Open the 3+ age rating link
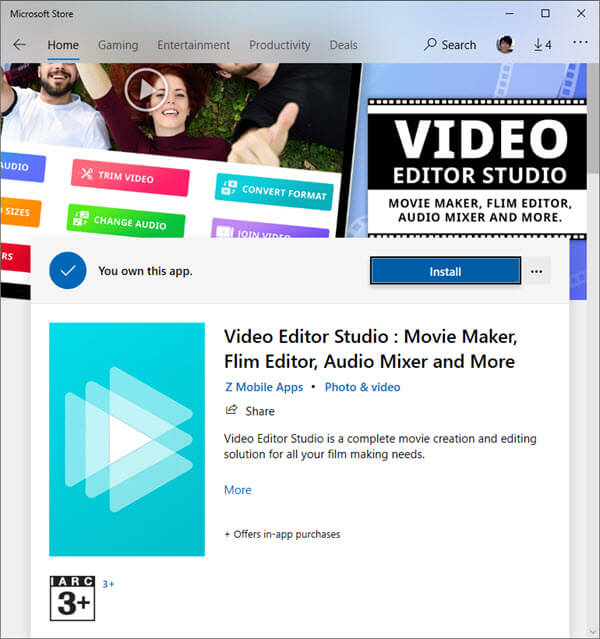600x639 pixels. pos(108,584)
